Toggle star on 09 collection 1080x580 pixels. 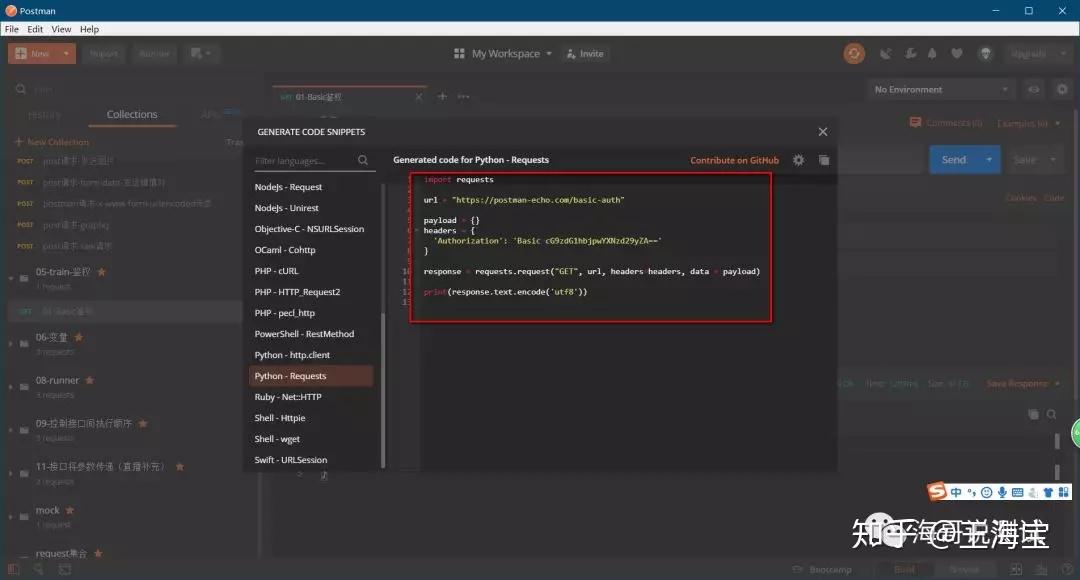(143, 424)
